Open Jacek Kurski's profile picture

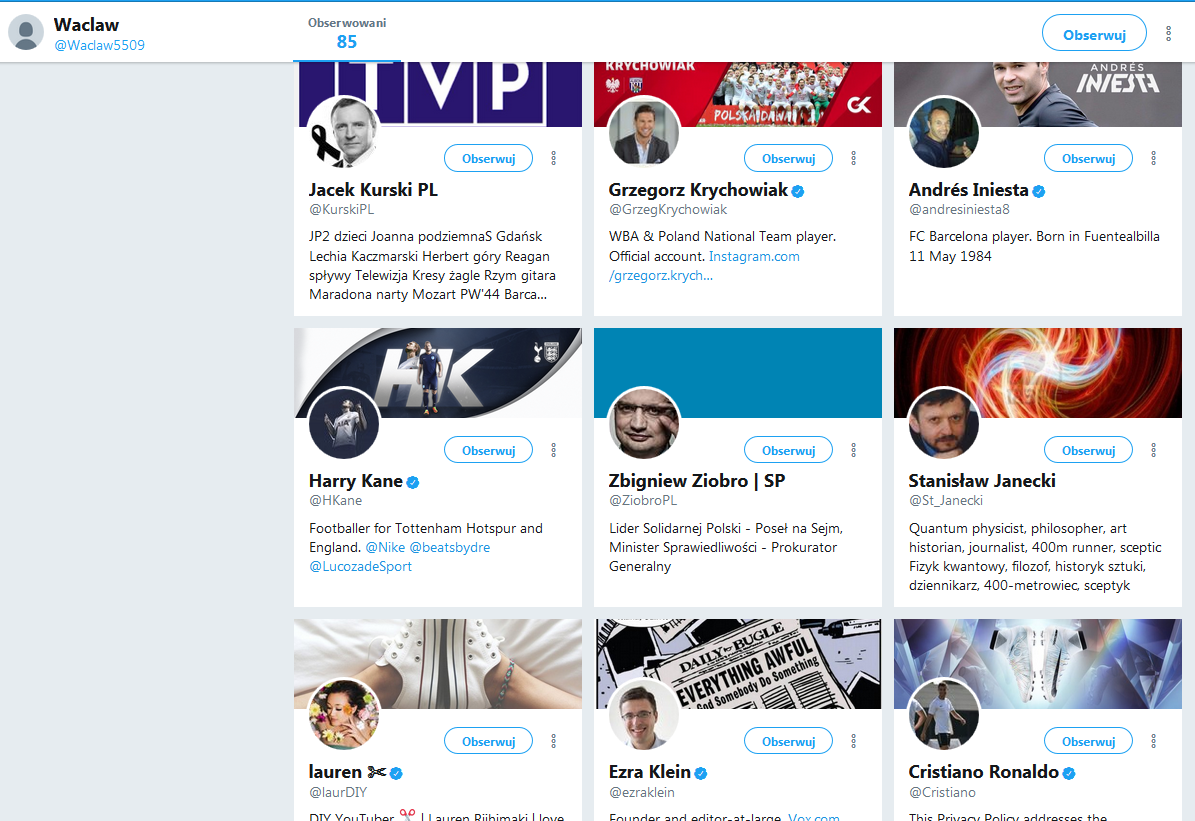344,132
